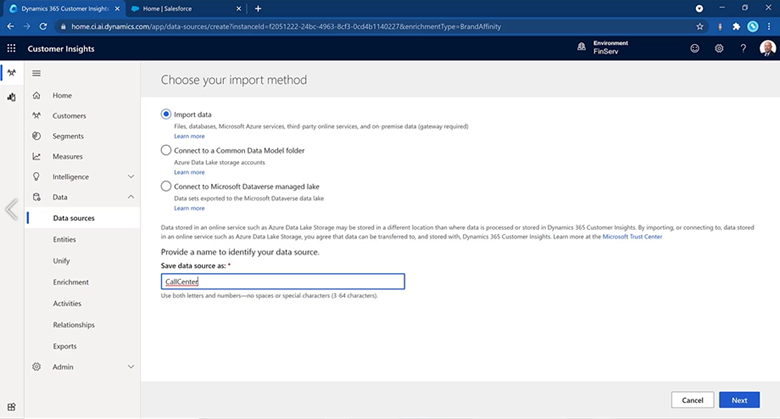Open the feedback smiley icon
780x419 pixels.
click(x=694, y=48)
